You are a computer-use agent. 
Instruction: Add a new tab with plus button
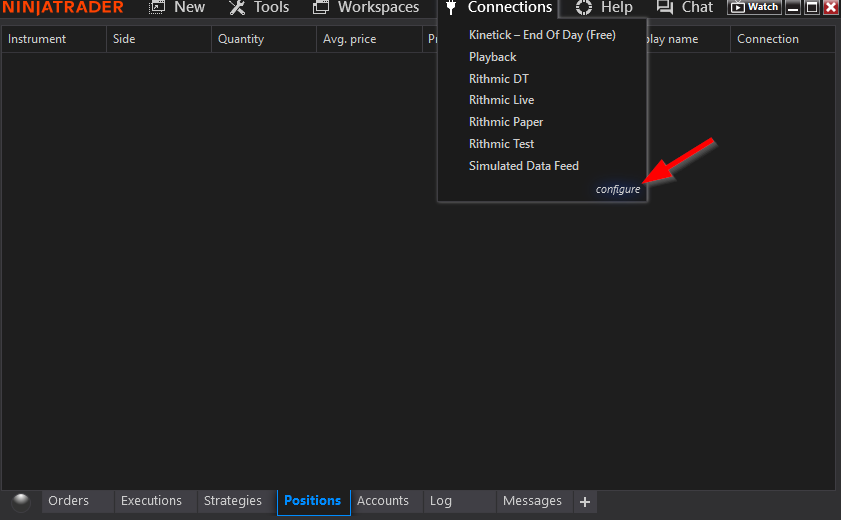(585, 502)
